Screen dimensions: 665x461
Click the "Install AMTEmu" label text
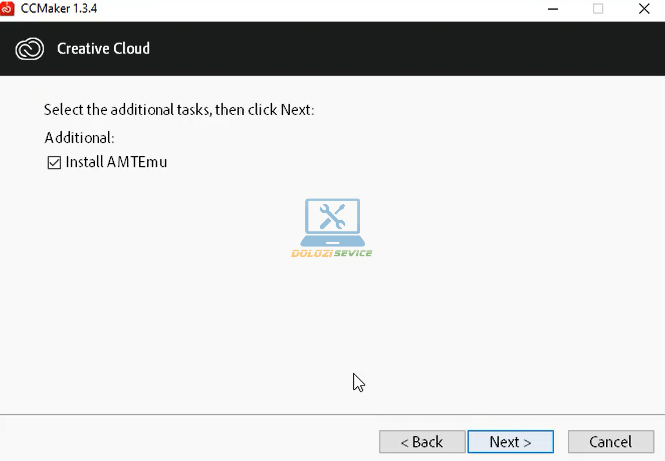click(x=116, y=162)
